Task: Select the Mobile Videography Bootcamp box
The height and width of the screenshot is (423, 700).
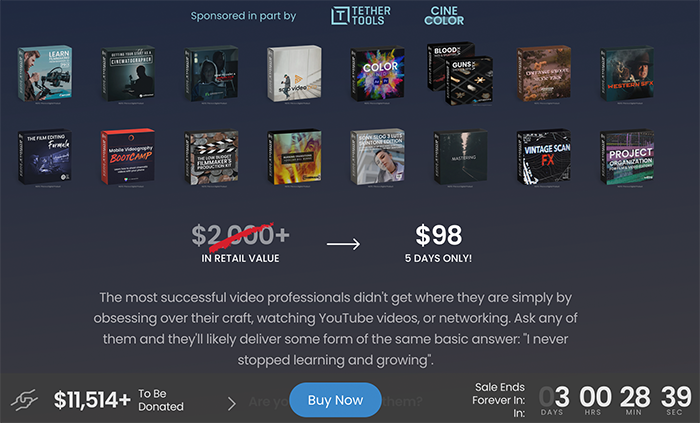Action: (x=128, y=157)
